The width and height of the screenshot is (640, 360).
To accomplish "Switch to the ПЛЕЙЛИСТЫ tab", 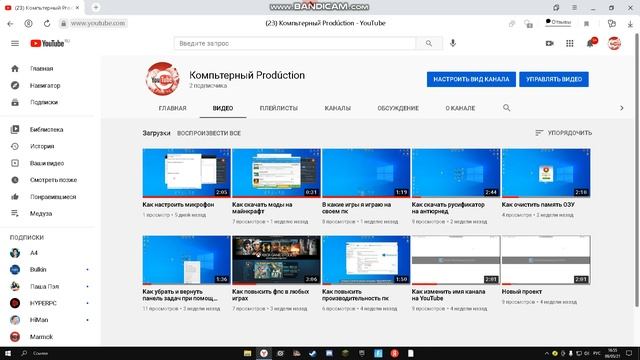I will click(279, 108).
